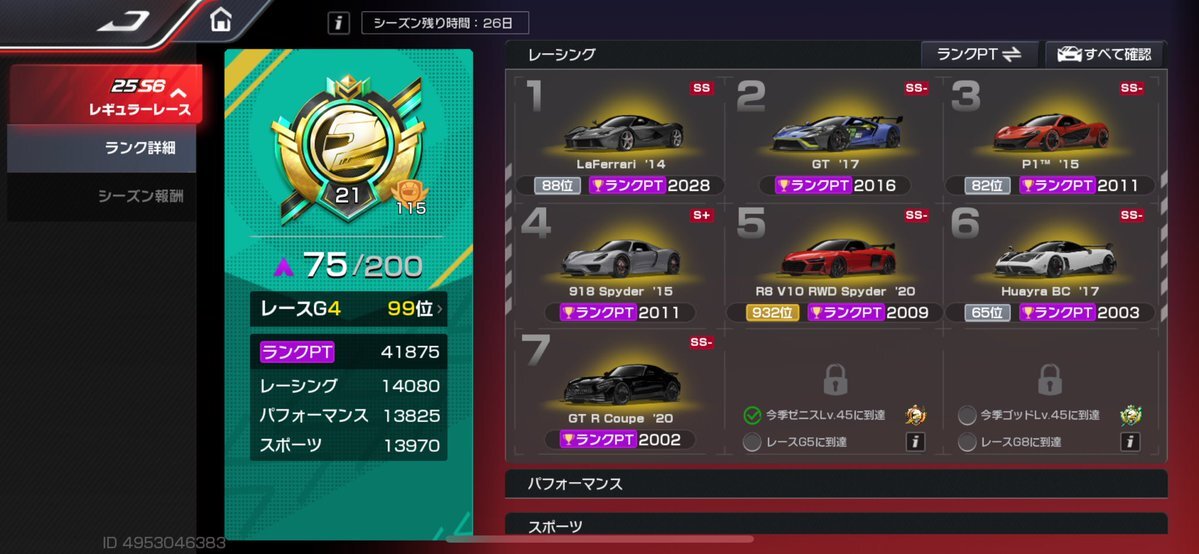1199x554 pixels.
Task: Open season info icon next to timer
Action: 339,23
